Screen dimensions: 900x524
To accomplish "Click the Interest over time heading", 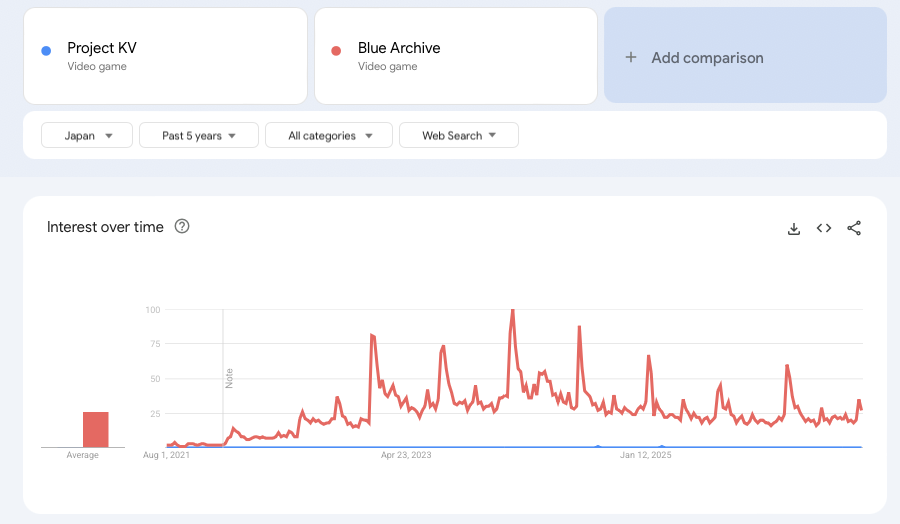I will click(105, 227).
